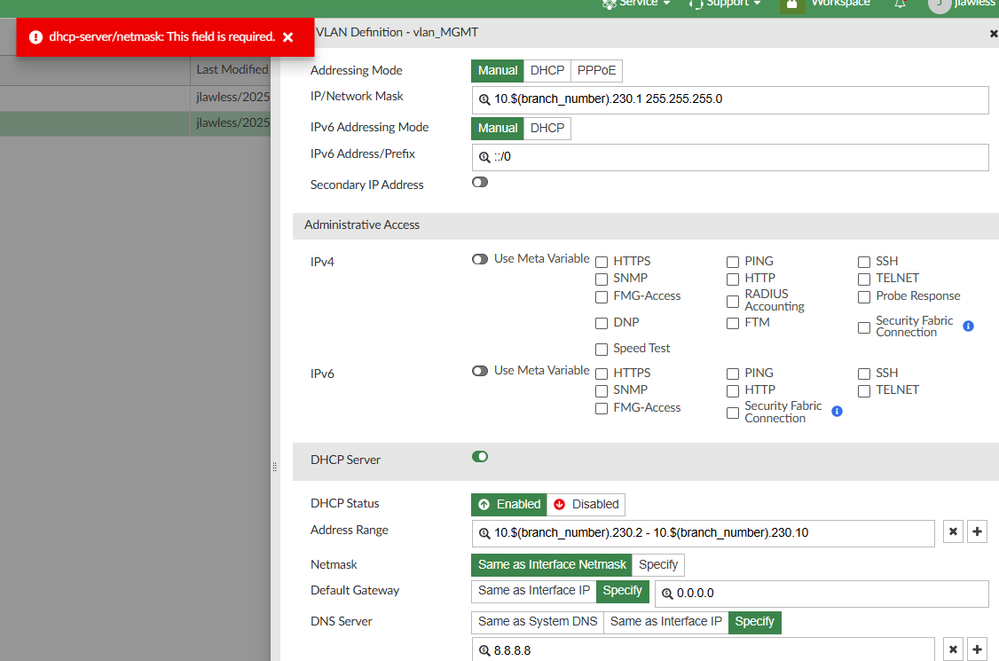The width and height of the screenshot is (999, 661).
Task: Click info icon beside IPv4 Security Fabric Connection
Action: coord(968,326)
